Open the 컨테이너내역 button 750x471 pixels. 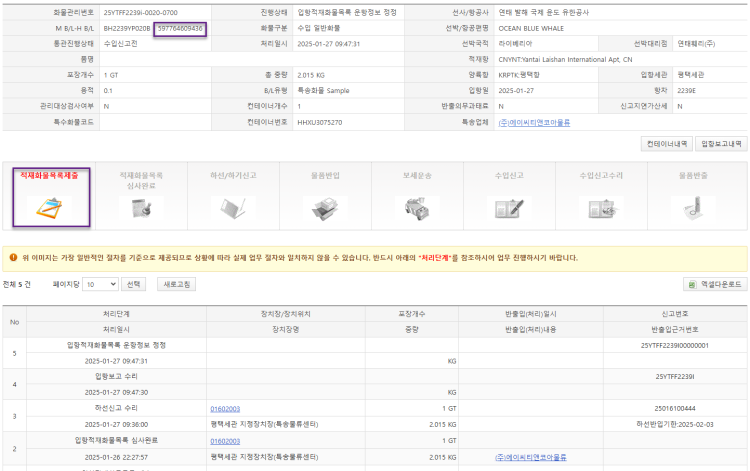coord(665,144)
